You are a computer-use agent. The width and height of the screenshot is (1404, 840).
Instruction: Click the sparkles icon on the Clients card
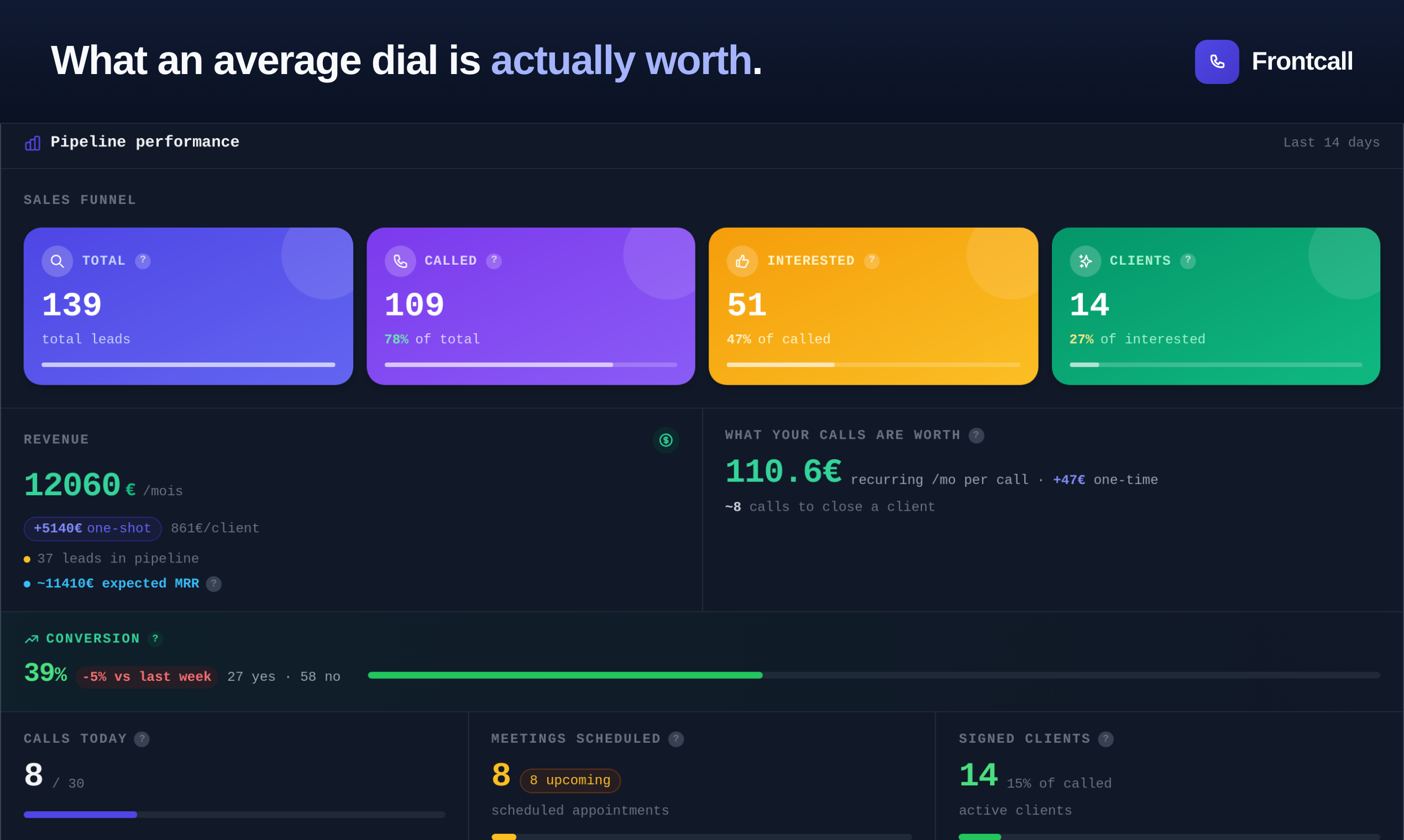point(1085,261)
